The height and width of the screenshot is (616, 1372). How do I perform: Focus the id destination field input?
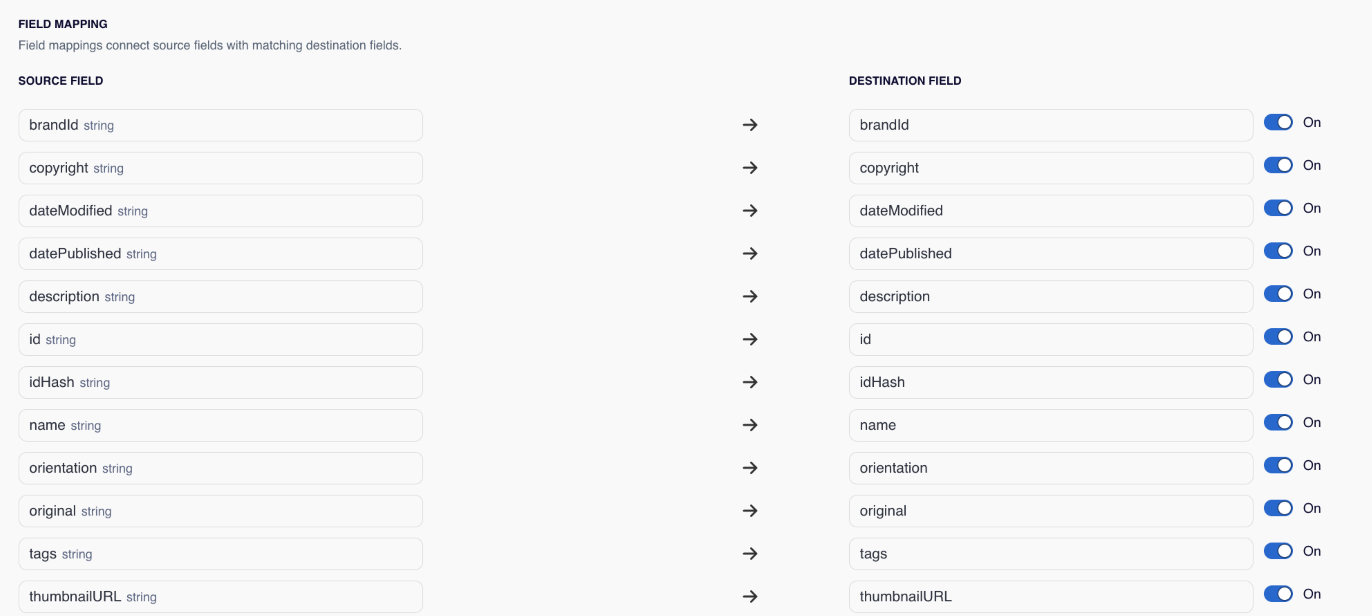point(1051,339)
